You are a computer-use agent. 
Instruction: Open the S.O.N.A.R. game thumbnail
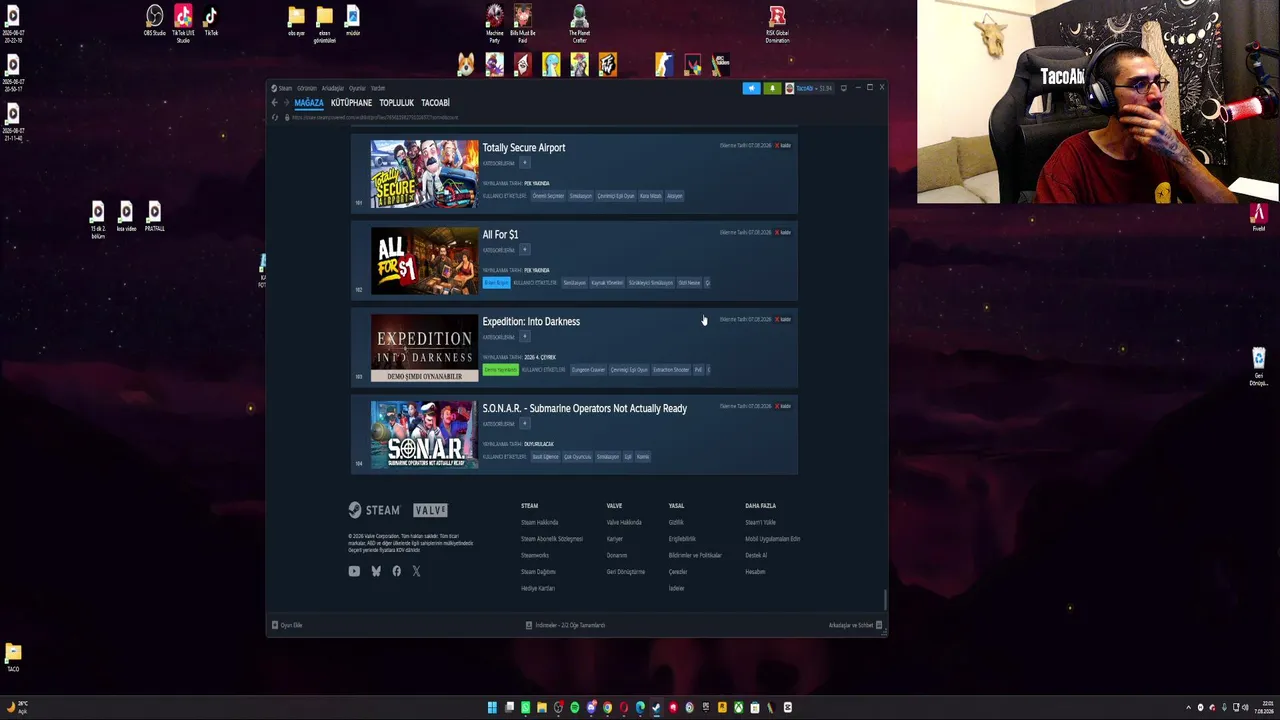[x=425, y=435]
